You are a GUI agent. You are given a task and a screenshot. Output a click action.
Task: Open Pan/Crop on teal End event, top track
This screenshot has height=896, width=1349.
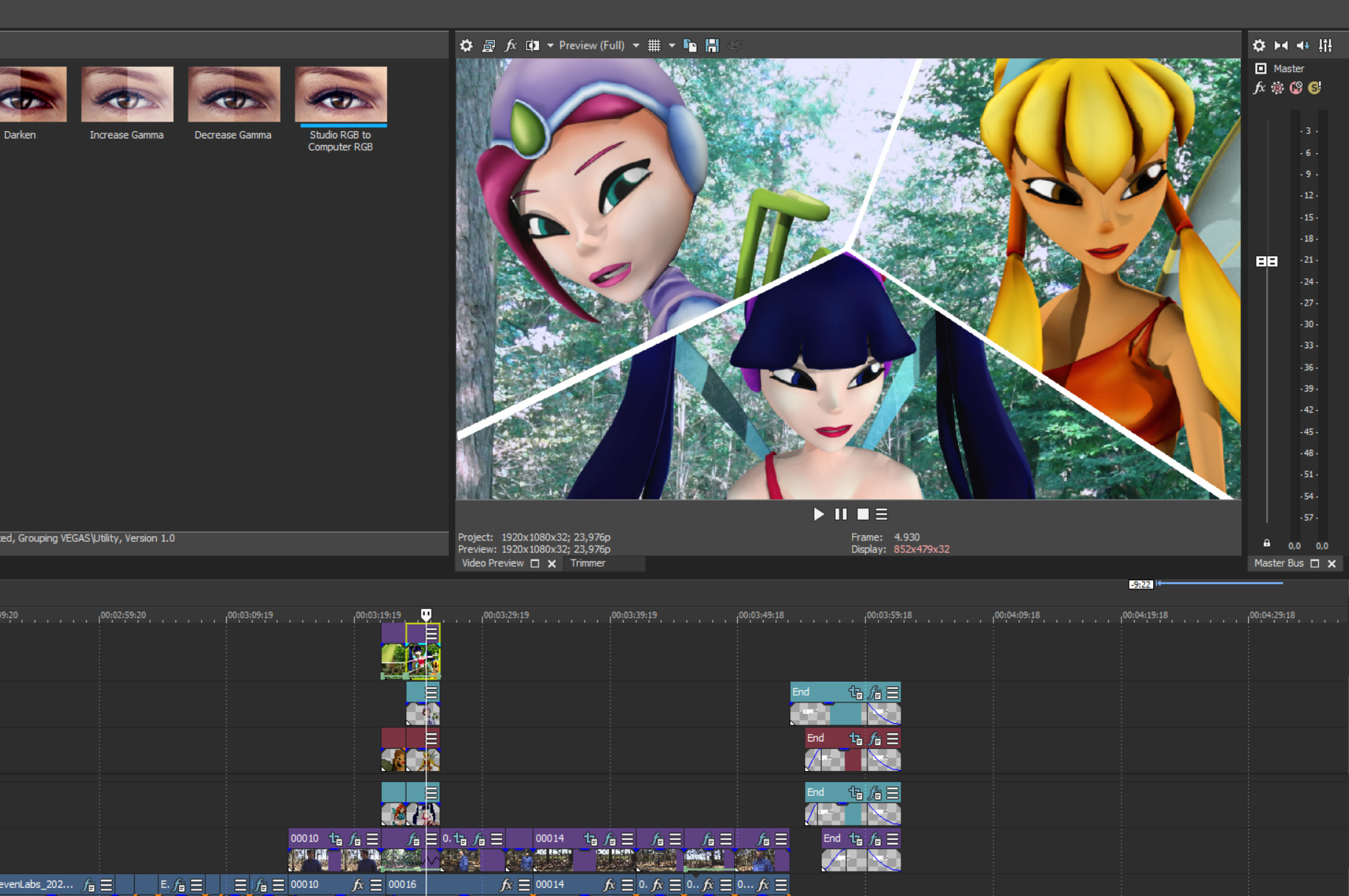click(856, 692)
